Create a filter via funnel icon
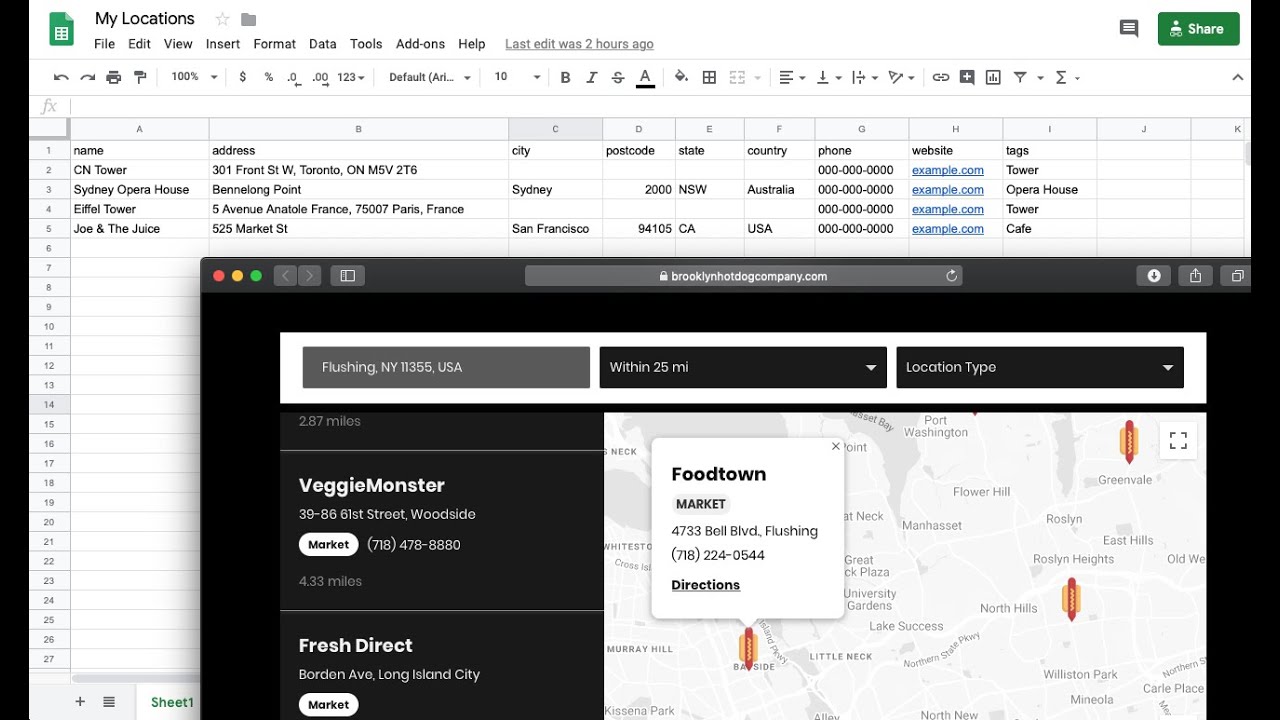 [1020, 77]
